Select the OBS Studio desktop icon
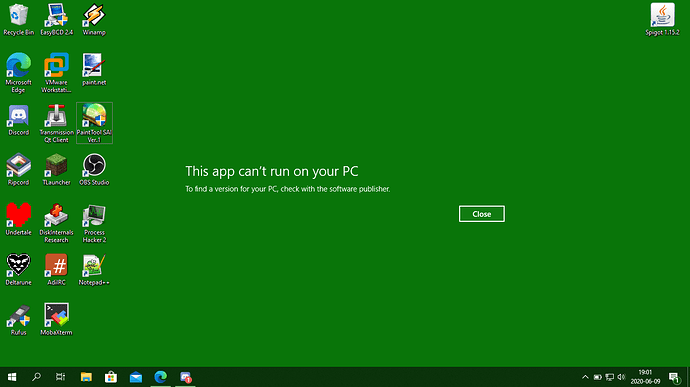Screen dimensions: 690x387 click(x=94, y=170)
